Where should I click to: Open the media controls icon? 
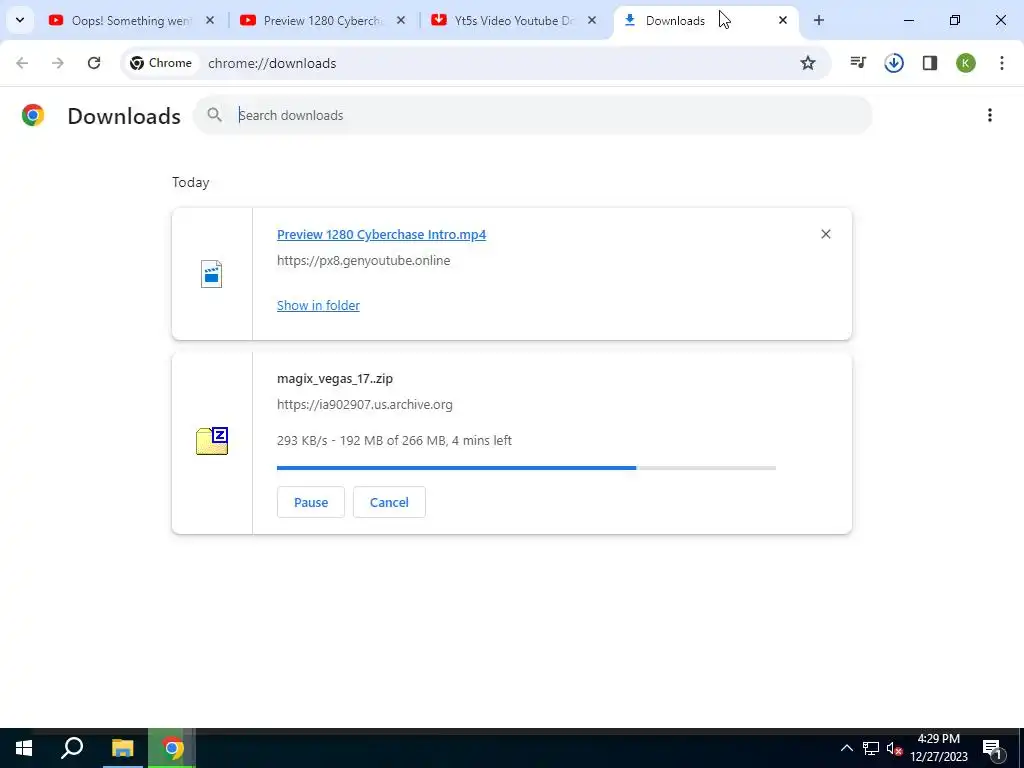coord(858,63)
